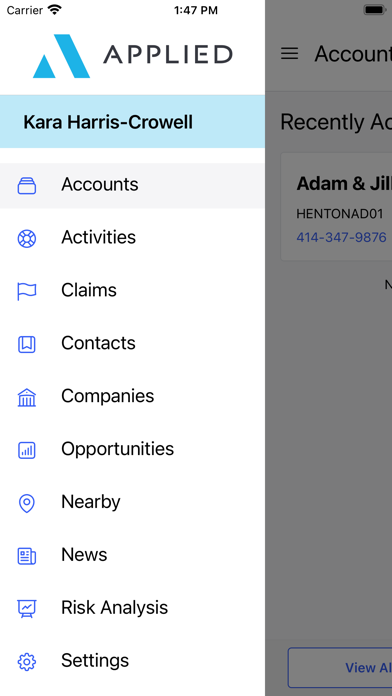Tap the 1:47 PM clock
This screenshot has height=696, width=392.
[x=196, y=10]
